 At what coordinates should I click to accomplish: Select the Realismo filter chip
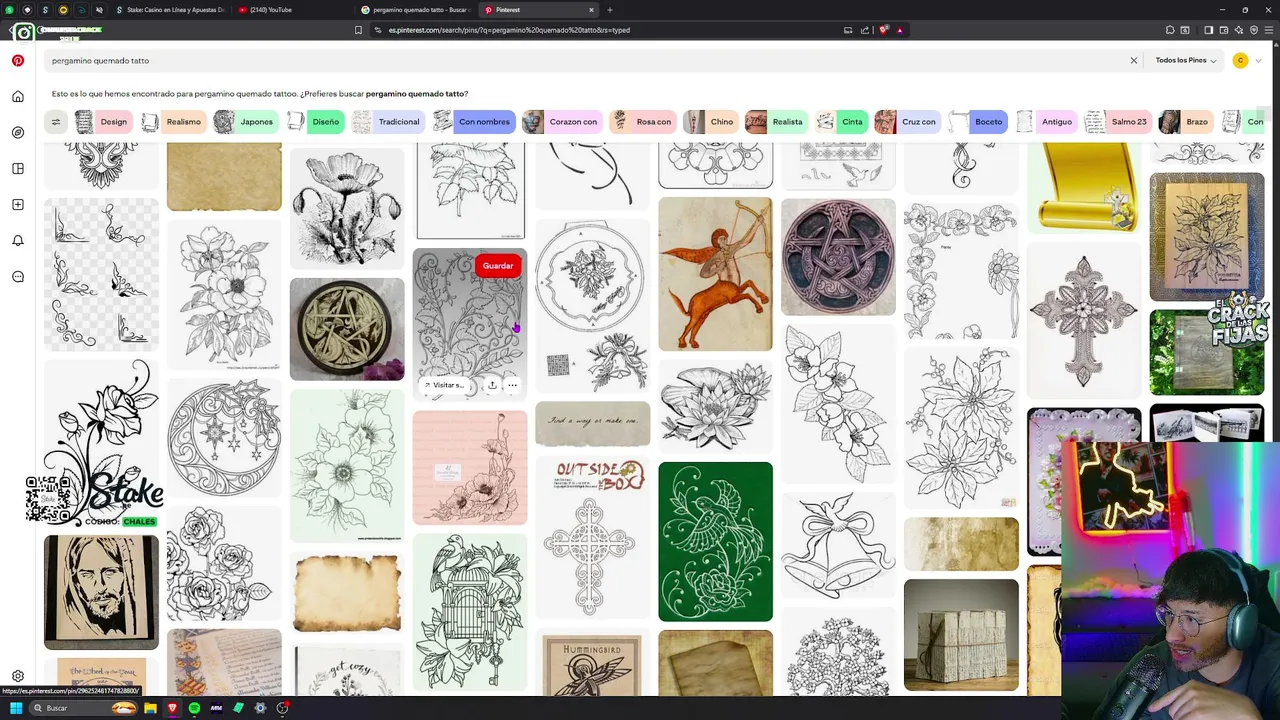point(171,122)
